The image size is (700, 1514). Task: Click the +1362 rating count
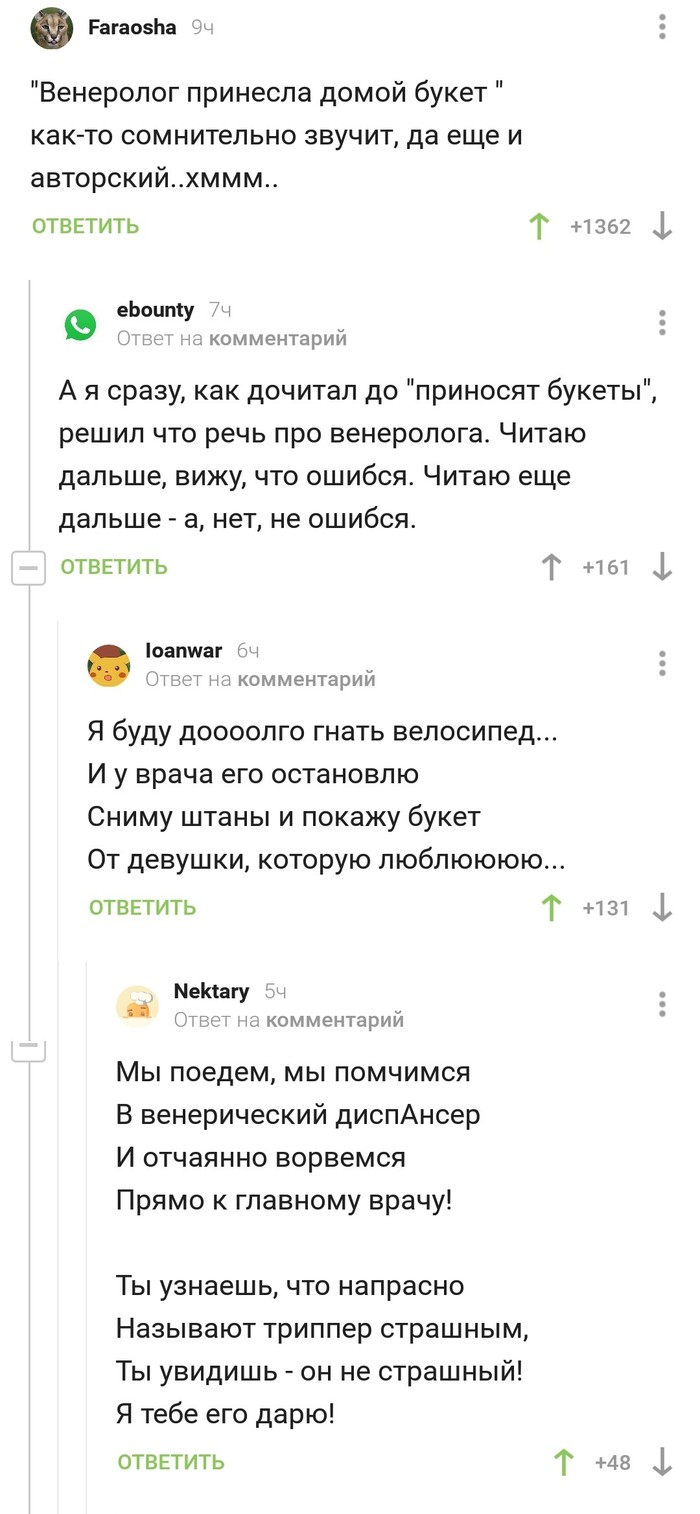tap(601, 226)
